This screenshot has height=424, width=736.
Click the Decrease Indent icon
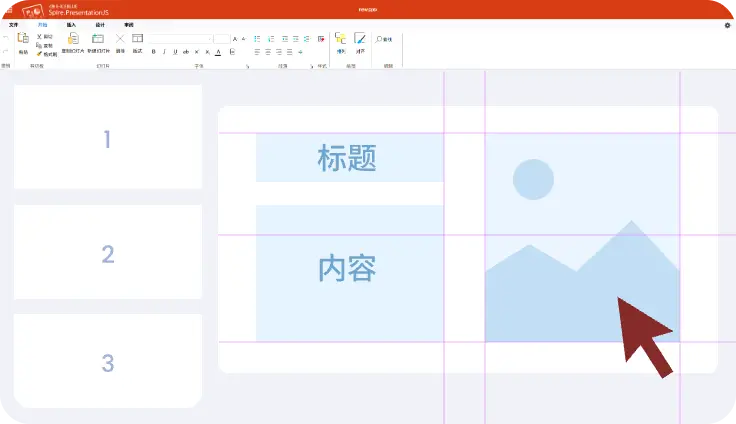tap(285, 39)
